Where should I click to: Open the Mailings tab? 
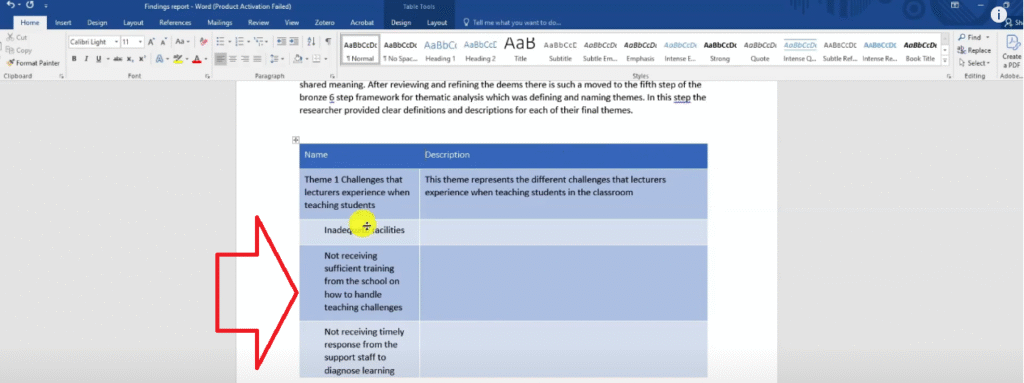pyautogui.click(x=219, y=22)
